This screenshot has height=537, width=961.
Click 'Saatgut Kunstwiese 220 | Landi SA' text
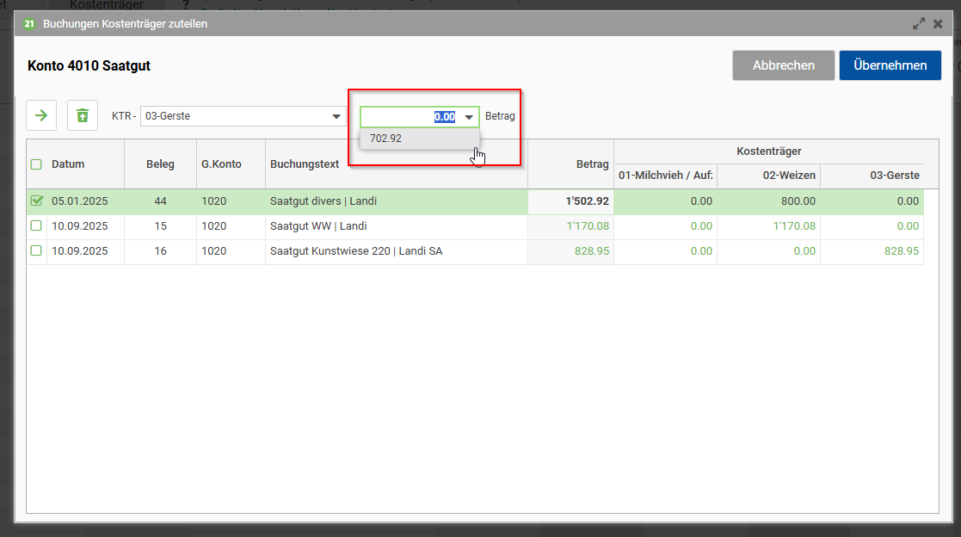356,251
